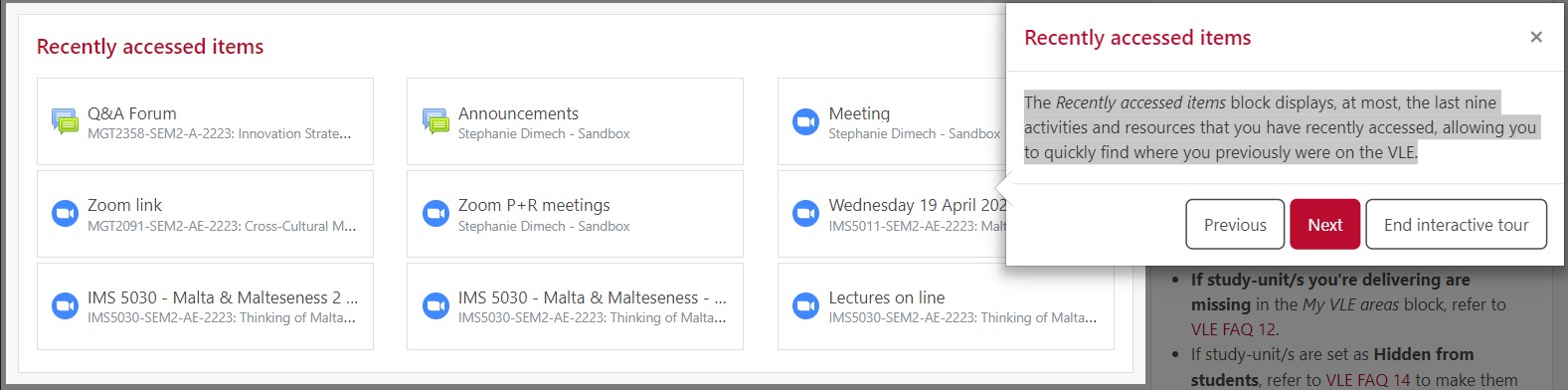Click the Q&A Forum chat icon
This screenshot has width=1568, height=390.
[x=65, y=121]
